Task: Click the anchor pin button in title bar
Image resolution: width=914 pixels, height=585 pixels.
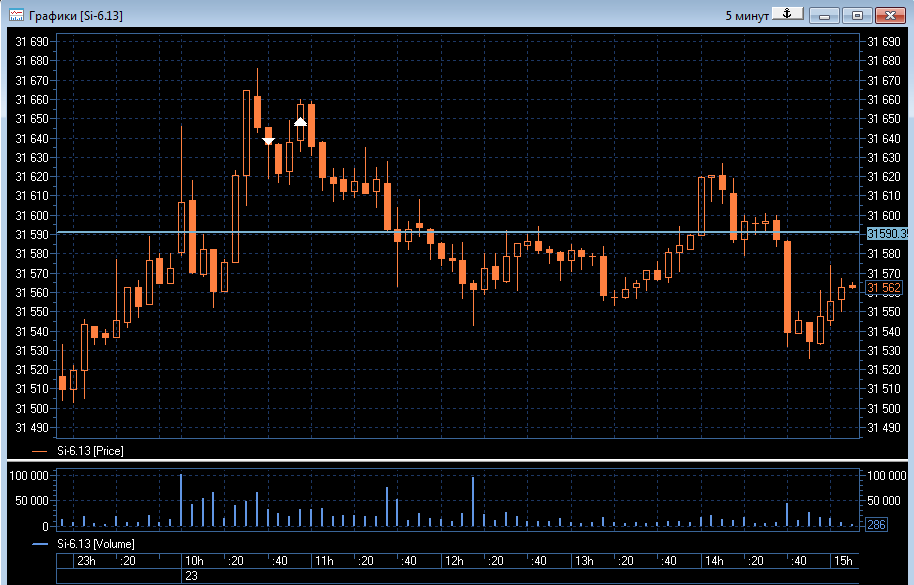Action: click(788, 14)
